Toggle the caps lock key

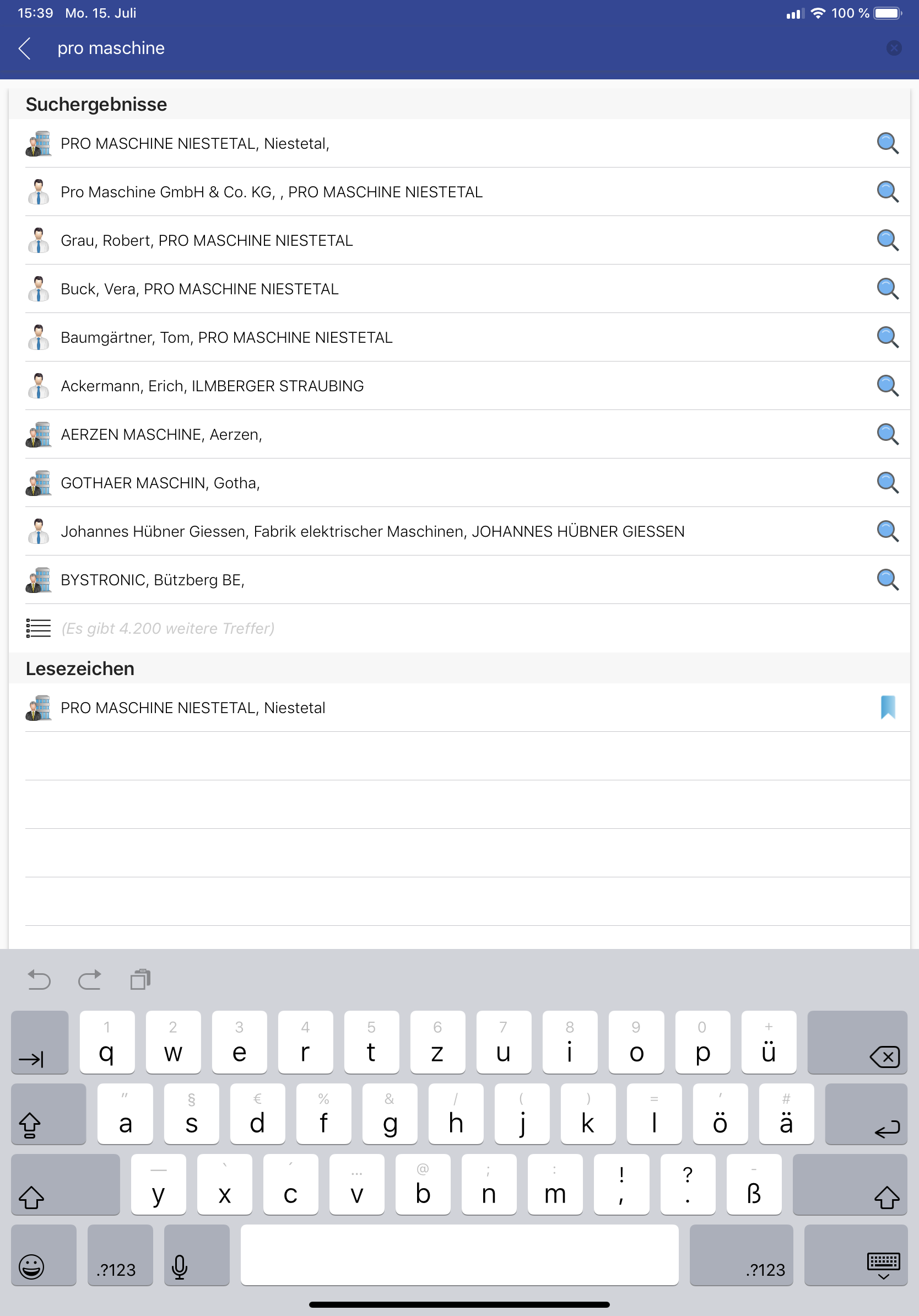[x=48, y=1114]
